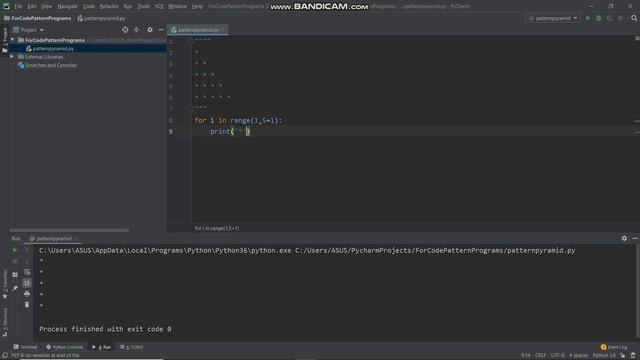Image resolution: width=640 pixels, height=360 pixels.
Task: Click ForCodePatternPrograms breadcrumb in navigation bar
Action: 38,18
